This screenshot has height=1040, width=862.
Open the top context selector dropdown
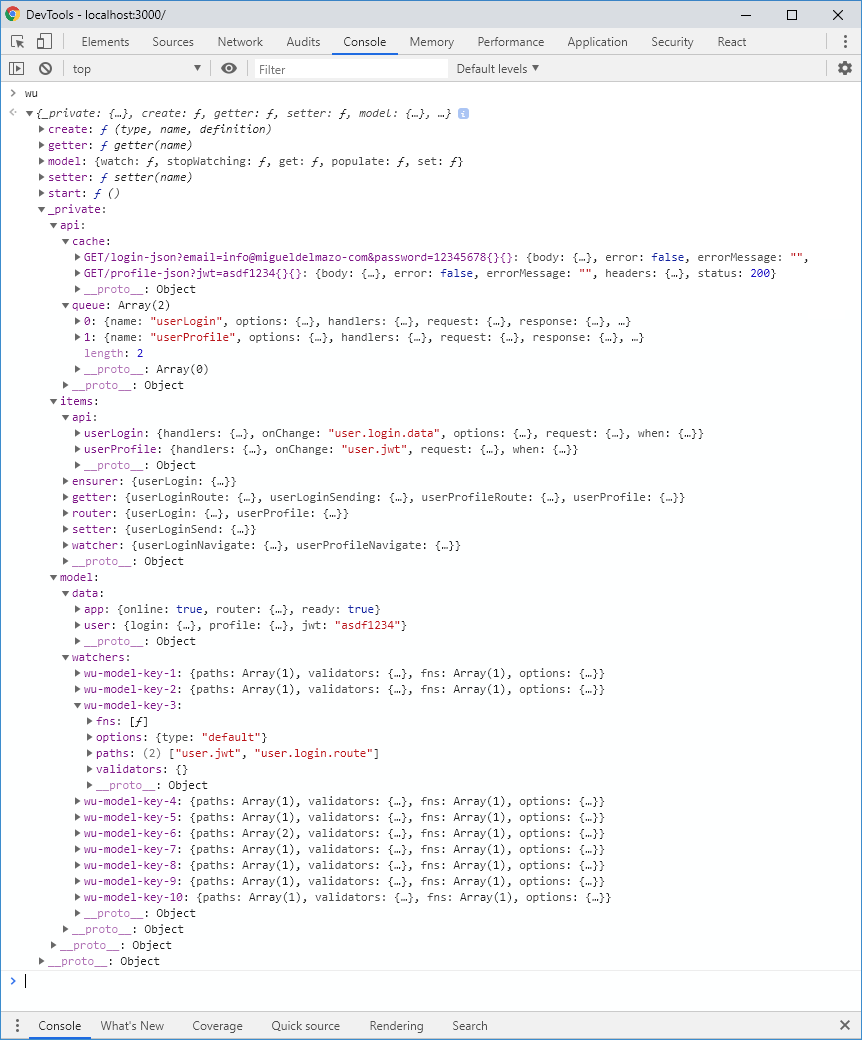[x=137, y=68]
